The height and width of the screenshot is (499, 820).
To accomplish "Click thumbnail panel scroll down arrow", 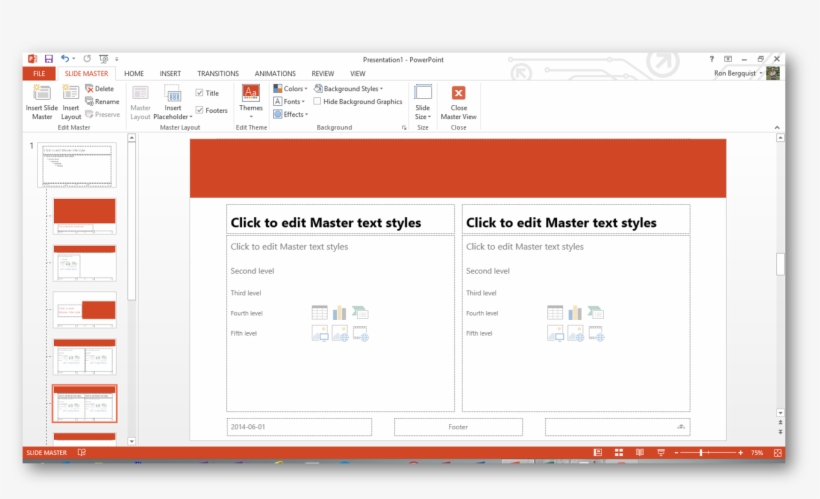I will [131, 441].
